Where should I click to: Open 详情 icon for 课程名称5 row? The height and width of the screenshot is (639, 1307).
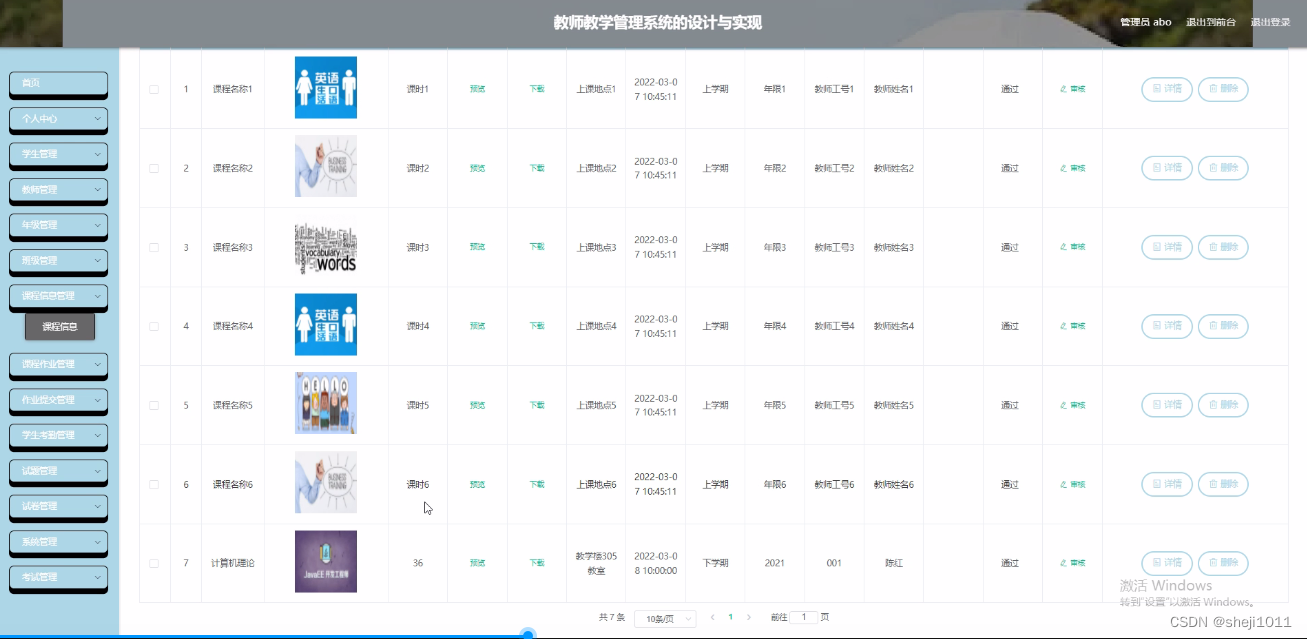pyautogui.click(x=1166, y=405)
